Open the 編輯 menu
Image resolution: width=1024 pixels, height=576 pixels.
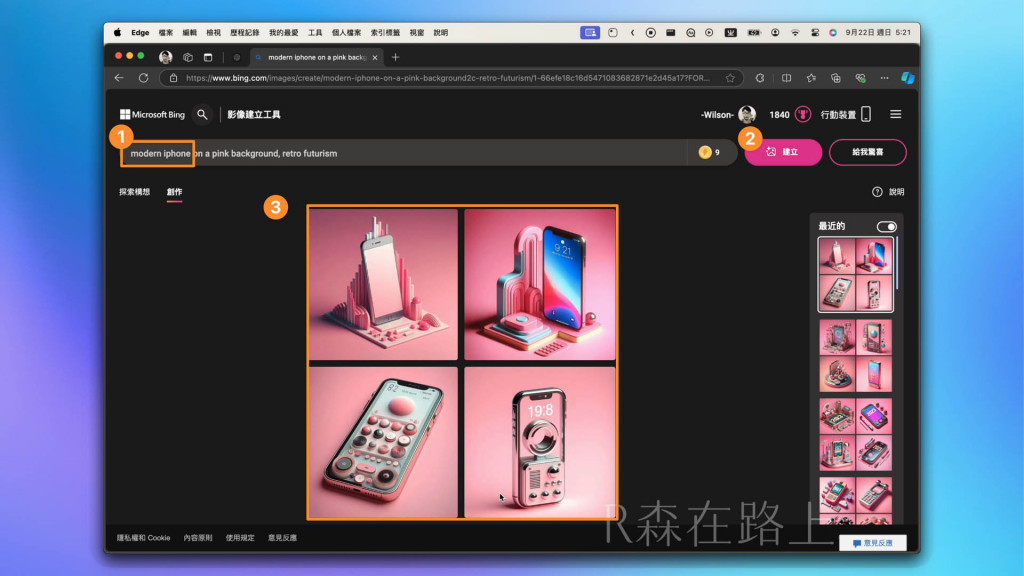(x=189, y=32)
